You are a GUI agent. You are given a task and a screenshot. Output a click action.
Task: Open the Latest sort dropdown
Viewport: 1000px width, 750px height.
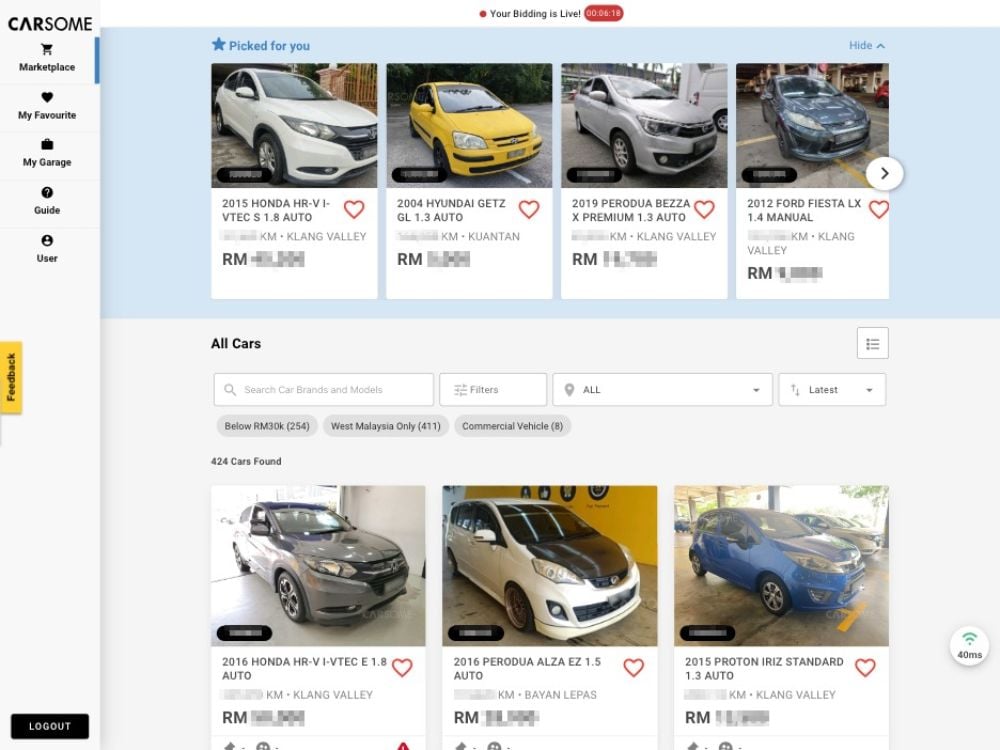831,389
